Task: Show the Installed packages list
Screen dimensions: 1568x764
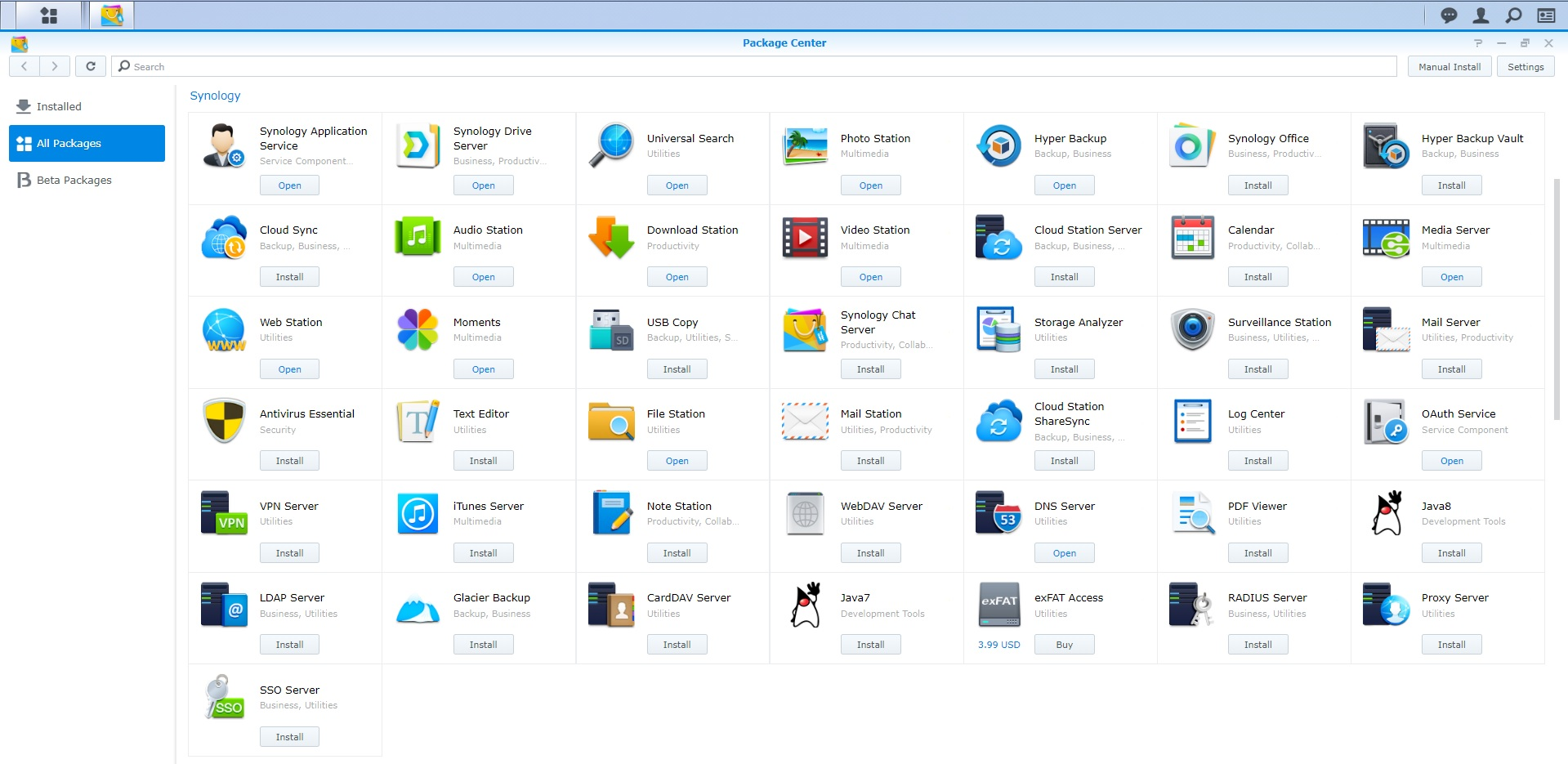Action: click(87, 106)
